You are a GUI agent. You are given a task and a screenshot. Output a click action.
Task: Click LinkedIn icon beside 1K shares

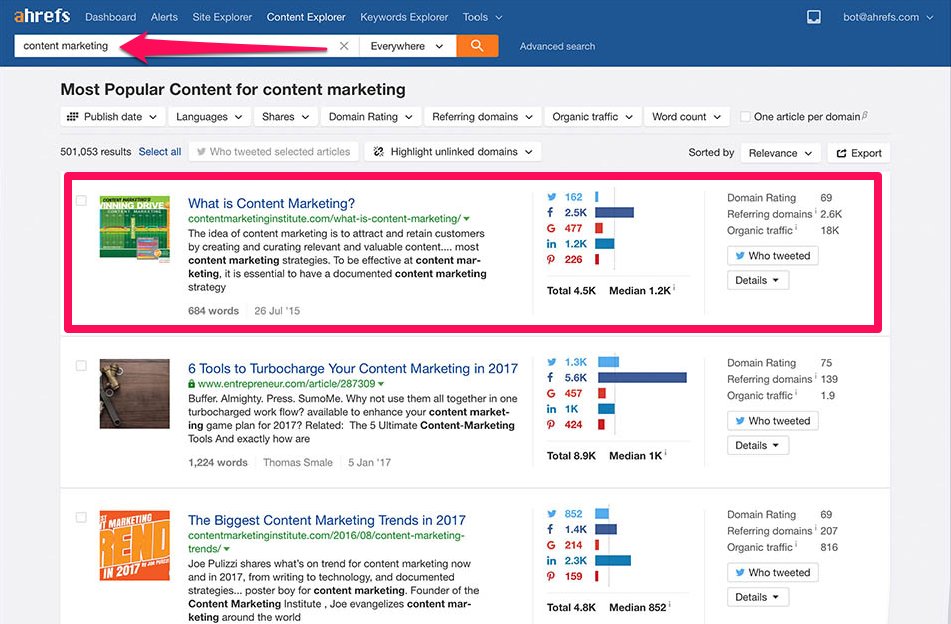pos(551,409)
